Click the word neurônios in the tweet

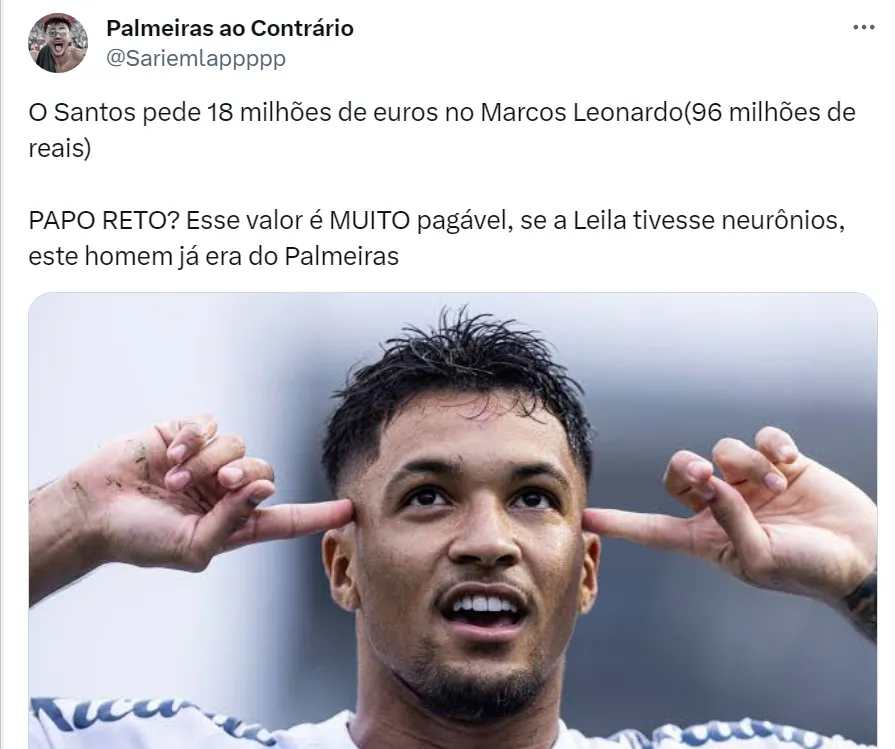pos(783,220)
